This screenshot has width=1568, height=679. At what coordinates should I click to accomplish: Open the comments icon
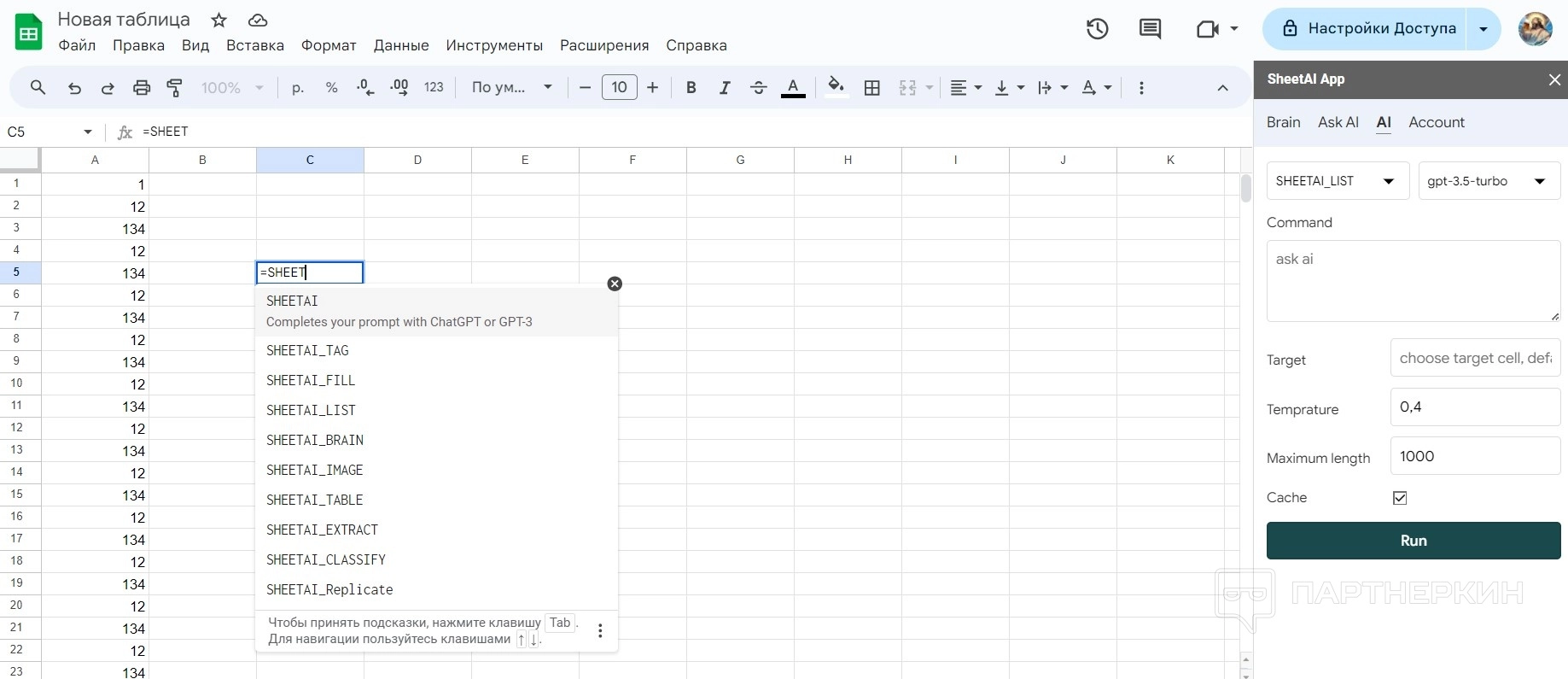click(1150, 29)
